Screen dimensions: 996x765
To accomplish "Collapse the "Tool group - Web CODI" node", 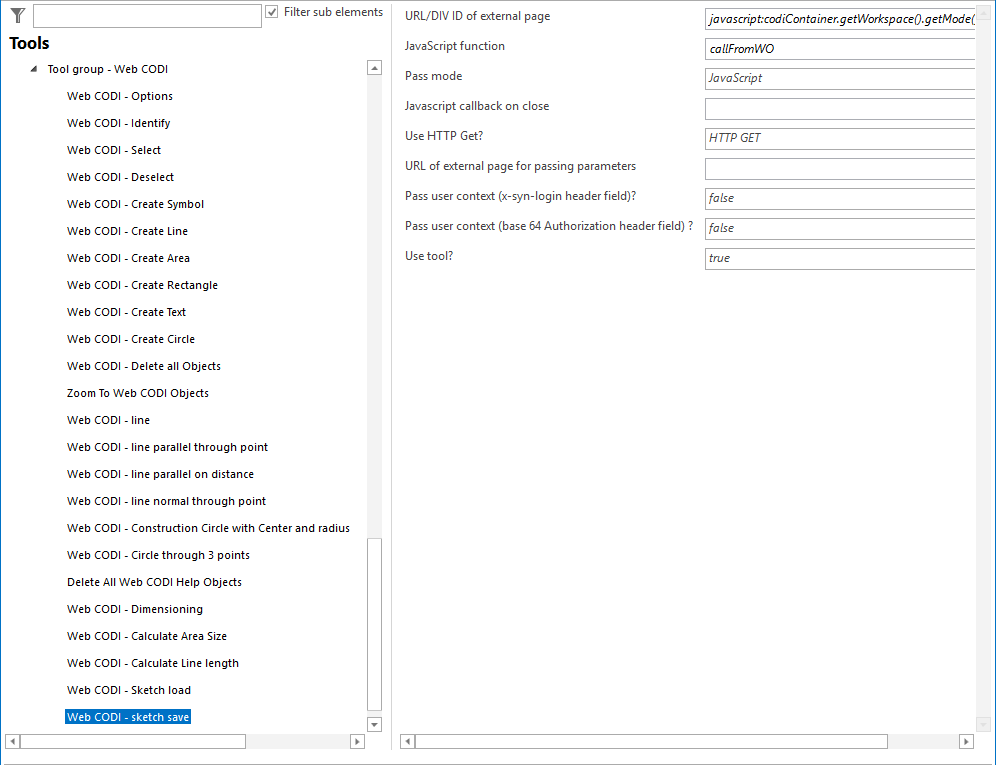I will coord(33,68).
